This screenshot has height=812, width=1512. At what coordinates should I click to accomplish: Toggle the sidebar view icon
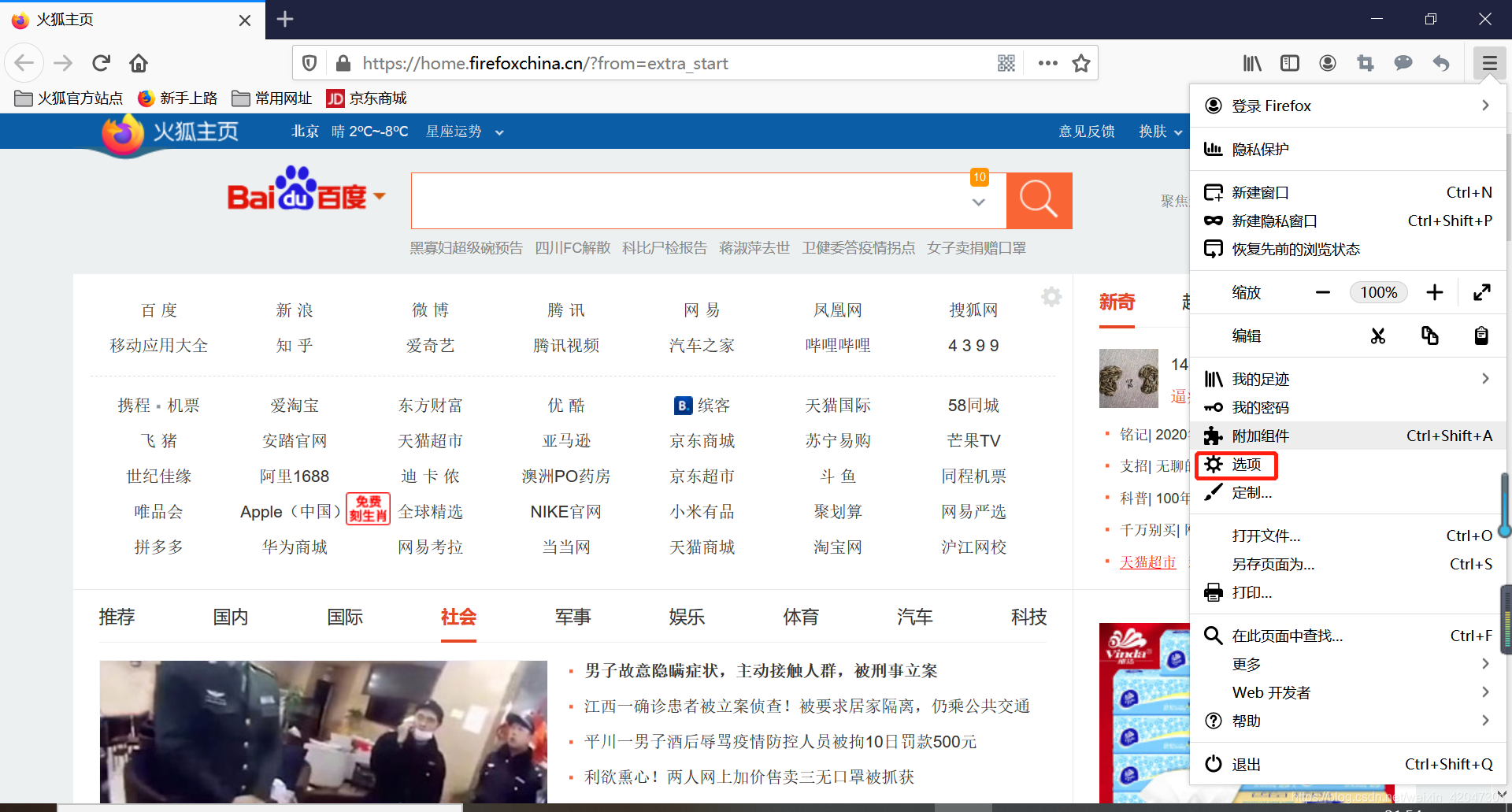[1290, 63]
